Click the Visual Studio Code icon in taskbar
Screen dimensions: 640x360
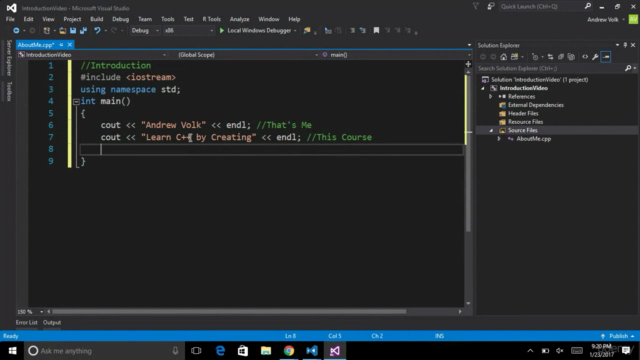pos(312,351)
